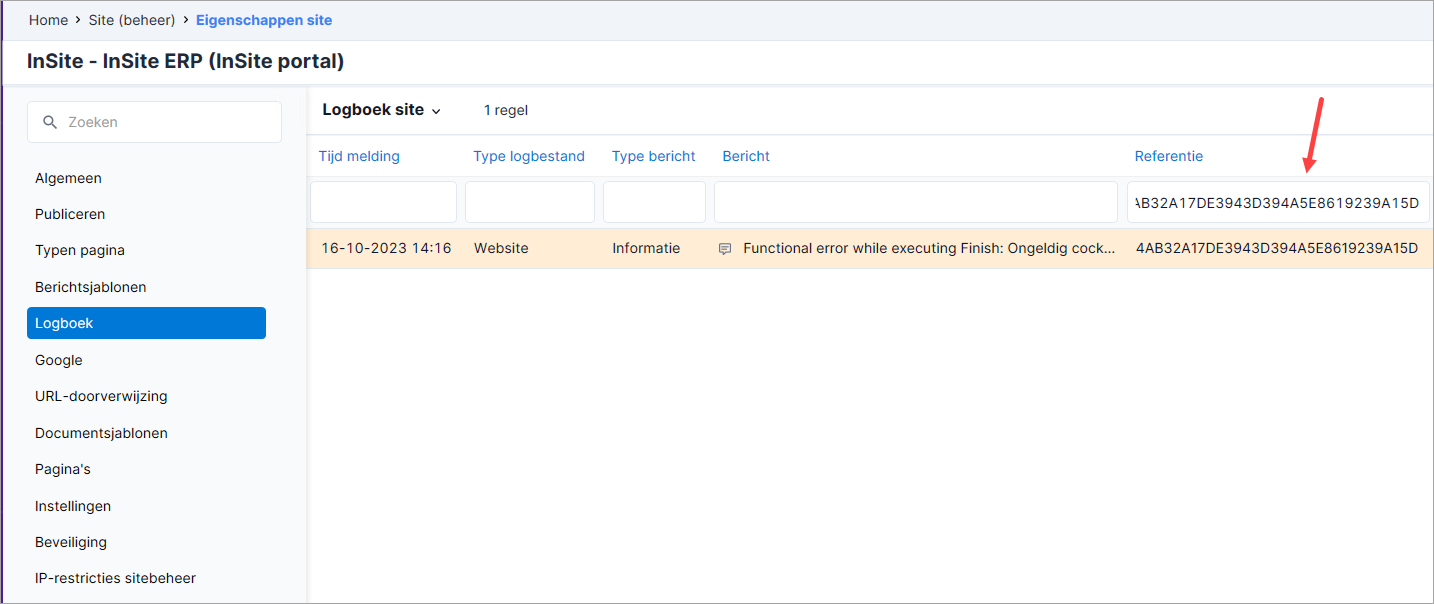Open URL-doorverwijzing in sidebar
The width and height of the screenshot is (1434, 604).
[101, 396]
